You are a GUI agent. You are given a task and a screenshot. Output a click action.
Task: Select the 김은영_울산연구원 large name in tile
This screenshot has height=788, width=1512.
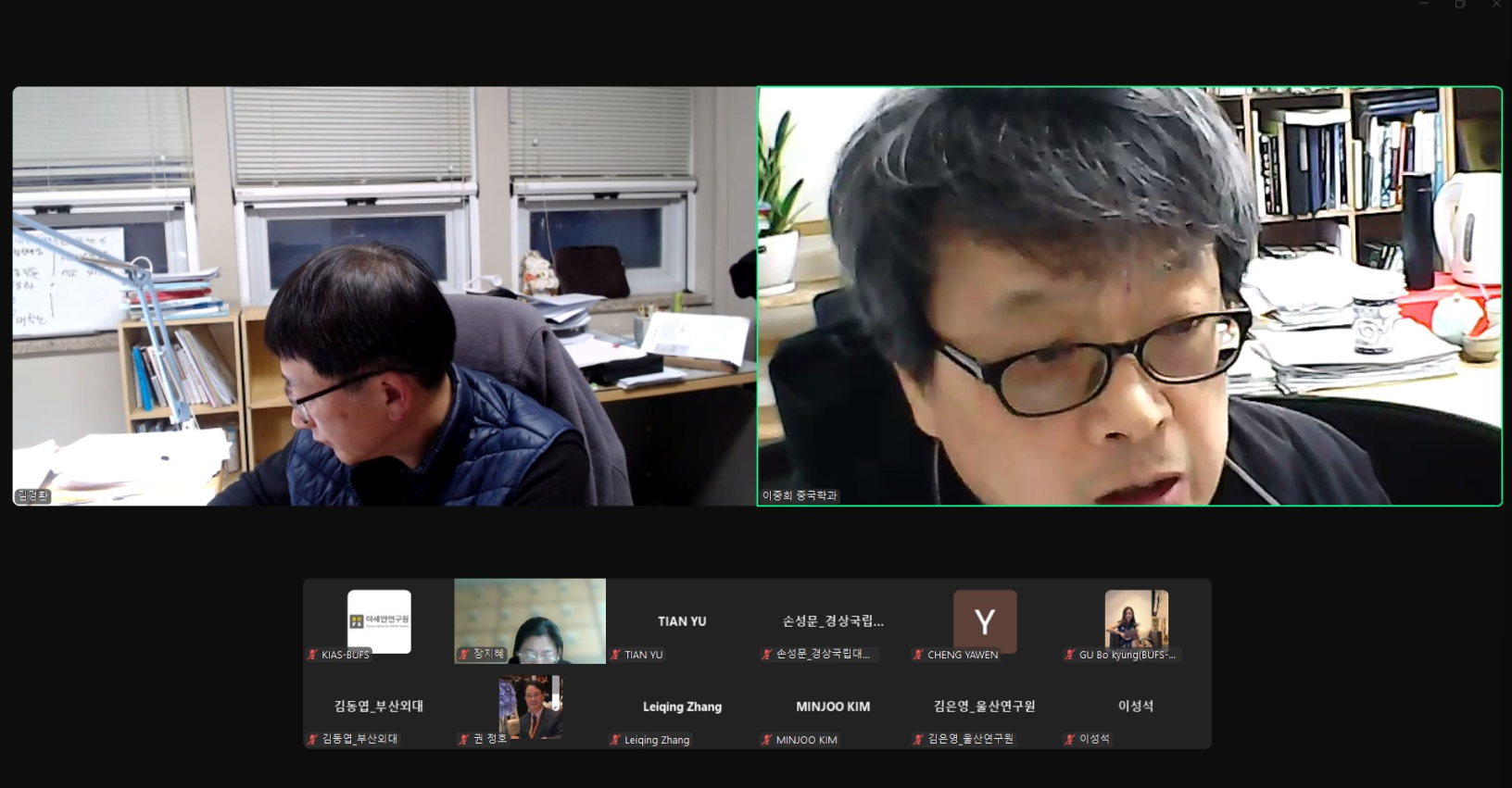pyautogui.click(x=984, y=706)
